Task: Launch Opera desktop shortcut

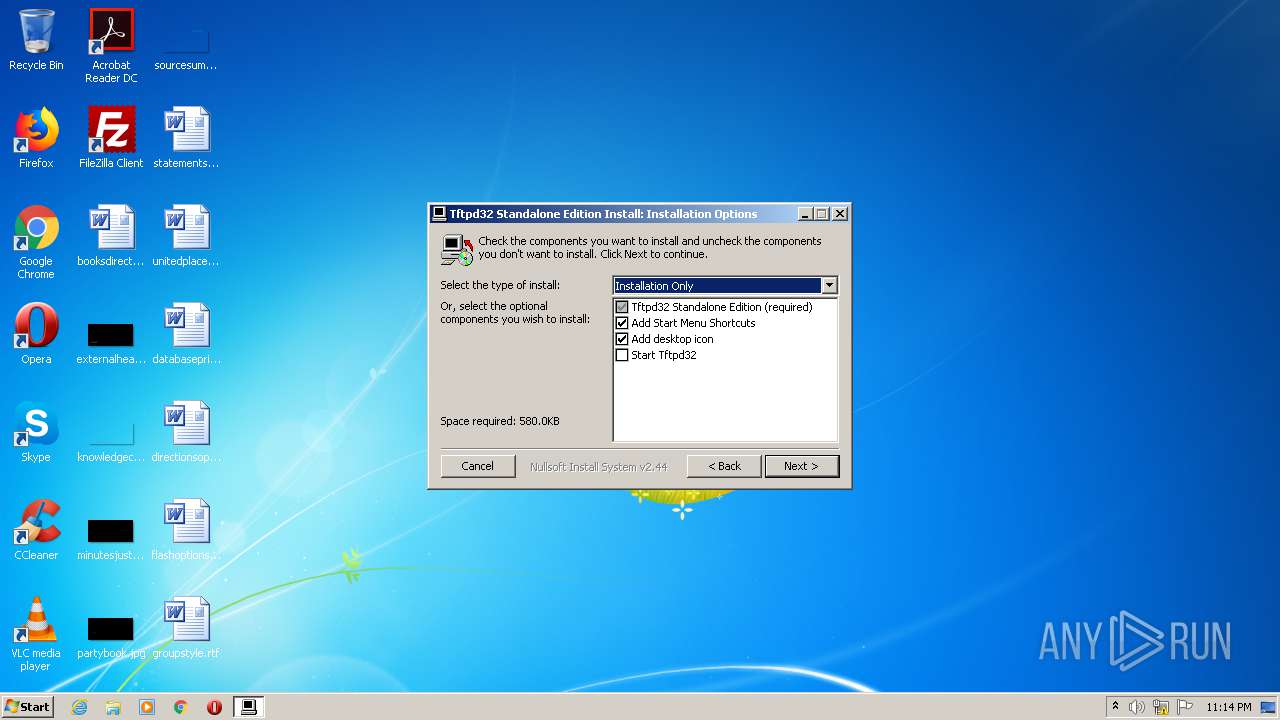Action: pyautogui.click(x=36, y=334)
